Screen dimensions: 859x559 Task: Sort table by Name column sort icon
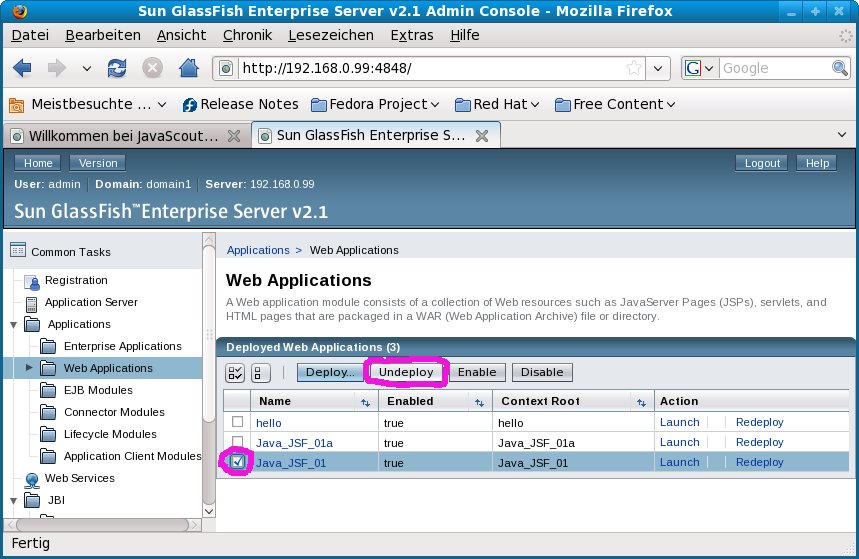click(365, 401)
